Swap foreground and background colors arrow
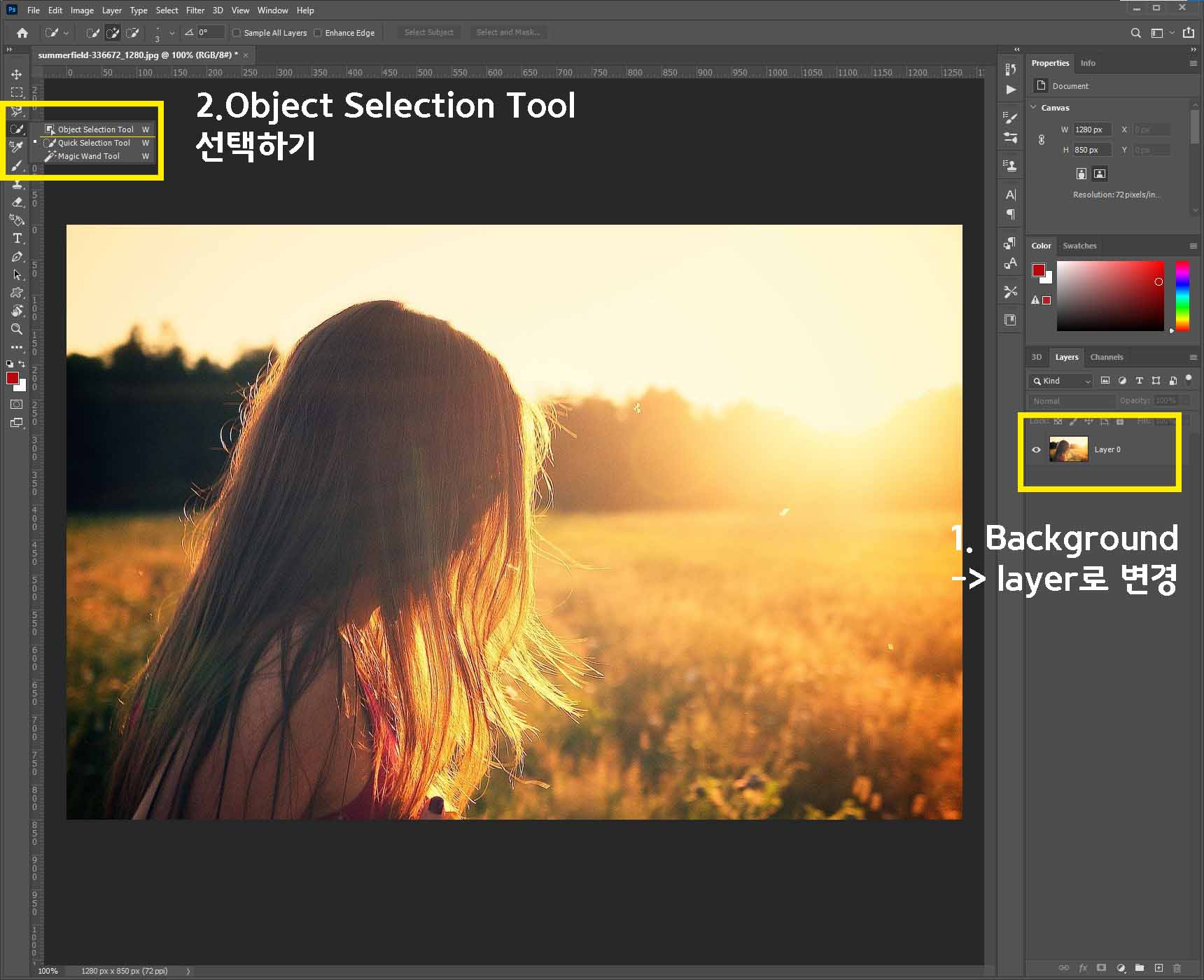This screenshot has height=980, width=1204. click(22, 363)
